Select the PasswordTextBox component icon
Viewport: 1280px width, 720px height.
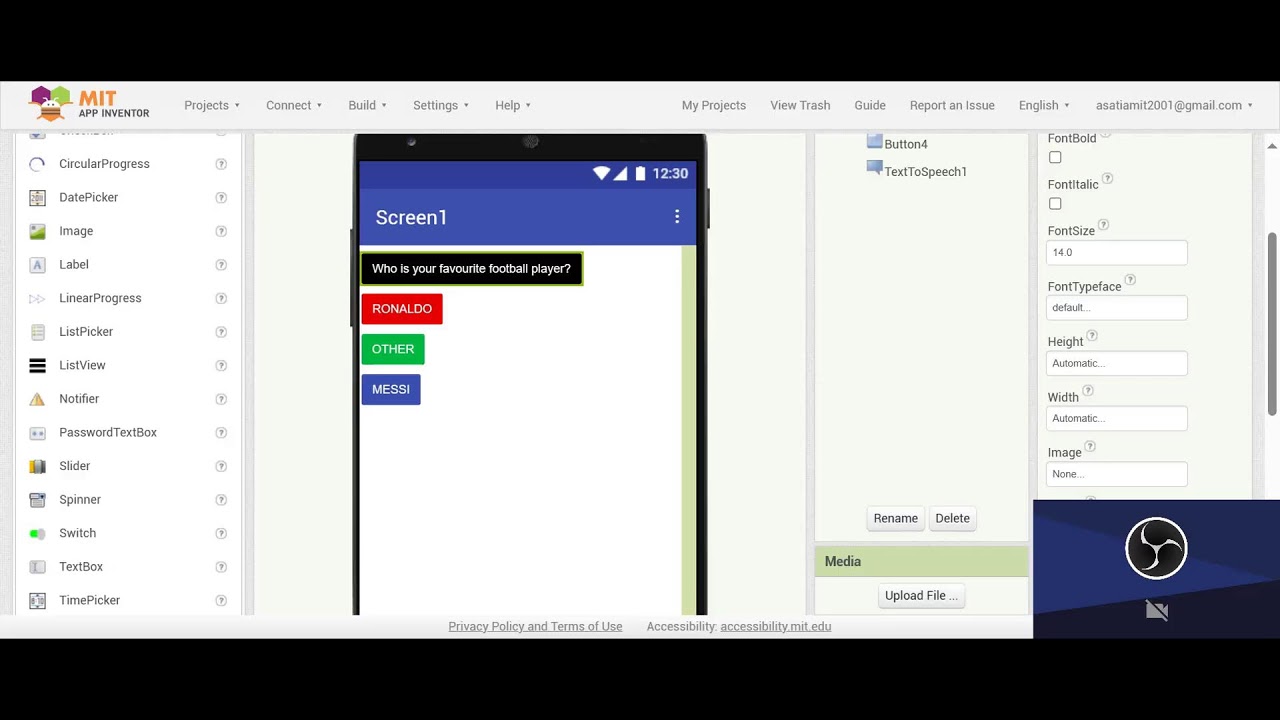[x=37, y=433]
